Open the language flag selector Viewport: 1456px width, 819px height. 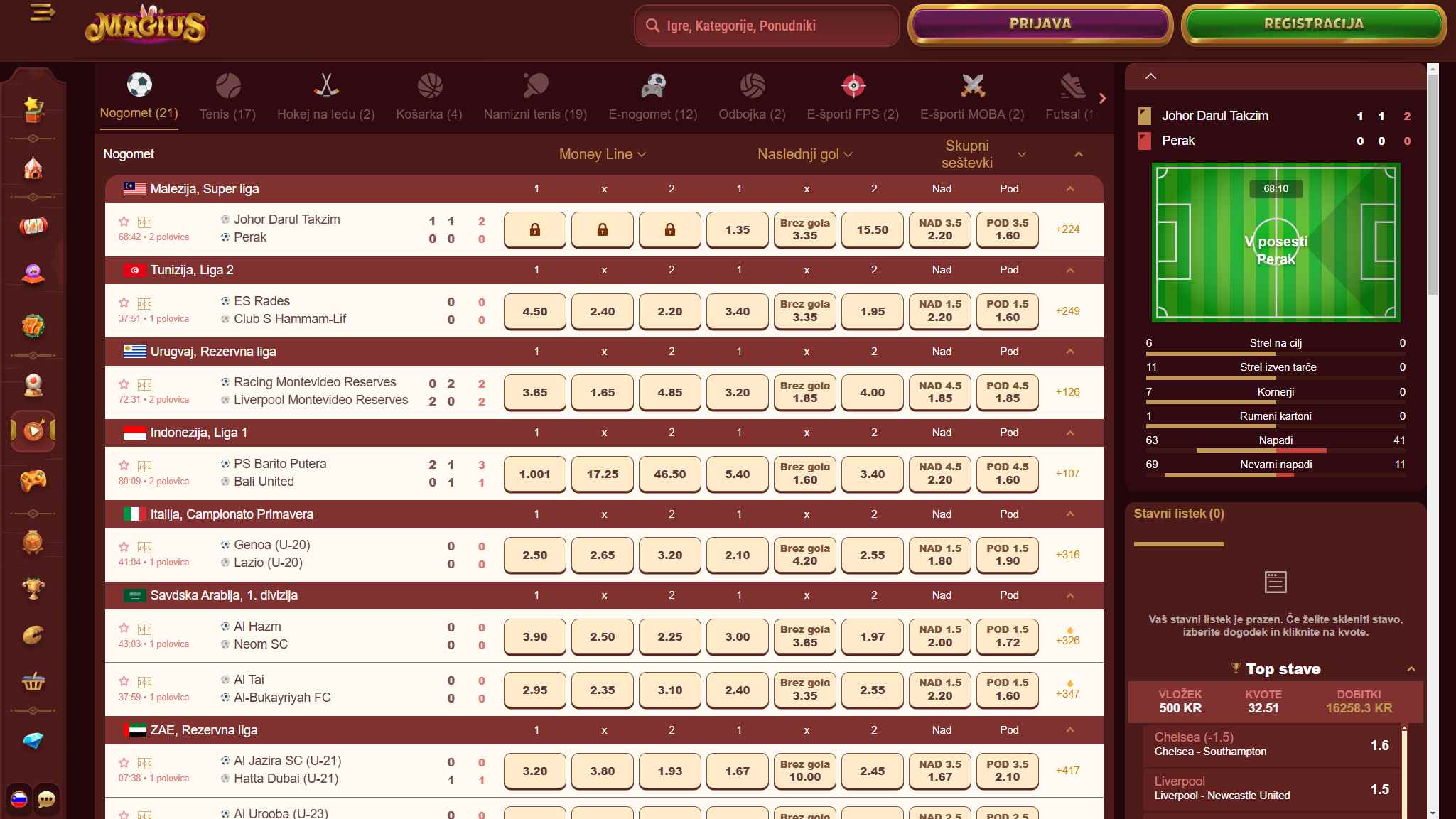click(x=19, y=799)
